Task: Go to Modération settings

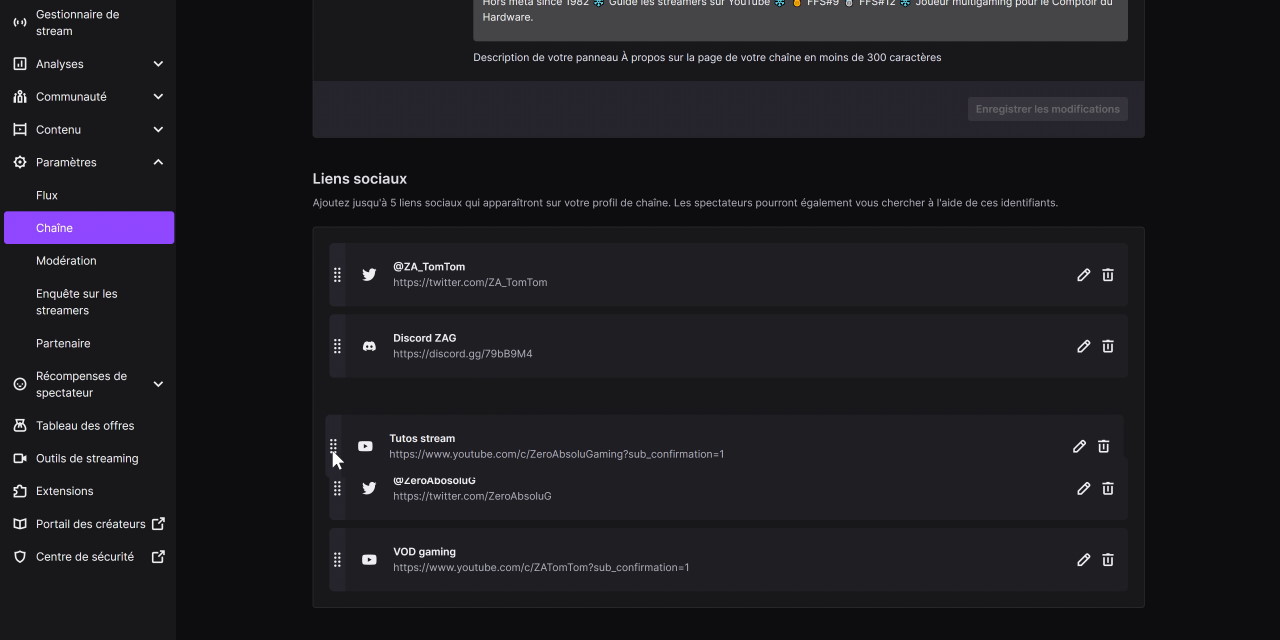Action: [x=66, y=261]
